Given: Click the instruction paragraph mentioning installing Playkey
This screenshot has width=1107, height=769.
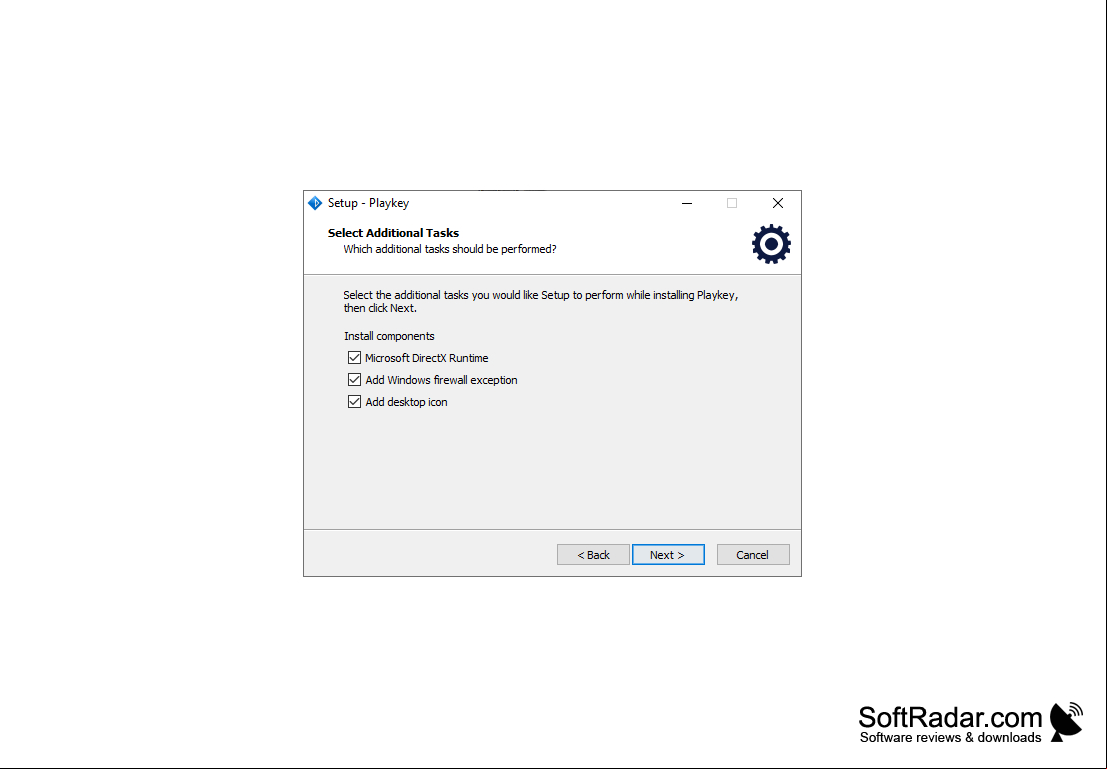Looking at the screenshot, I should tap(541, 302).
